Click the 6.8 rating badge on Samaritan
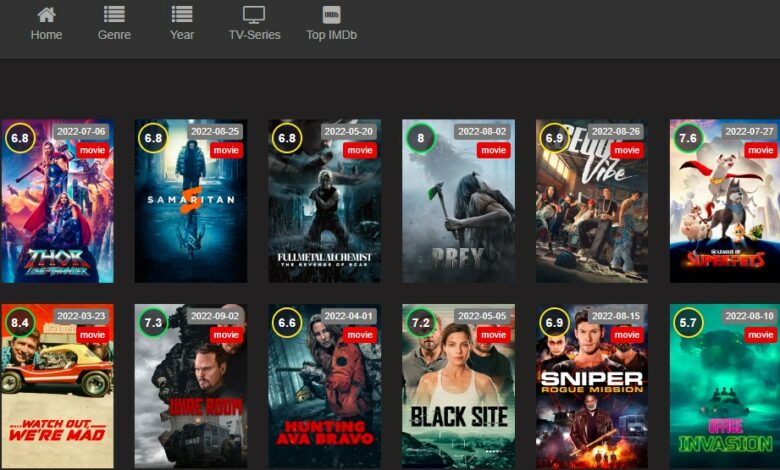Screen dimensions: 780x470 (153, 138)
